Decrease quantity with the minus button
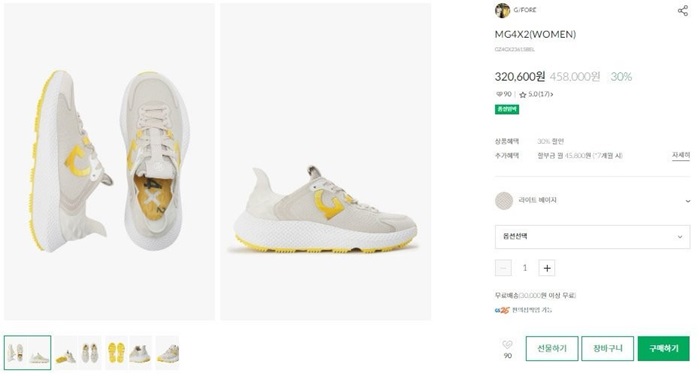 pyautogui.click(x=503, y=268)
